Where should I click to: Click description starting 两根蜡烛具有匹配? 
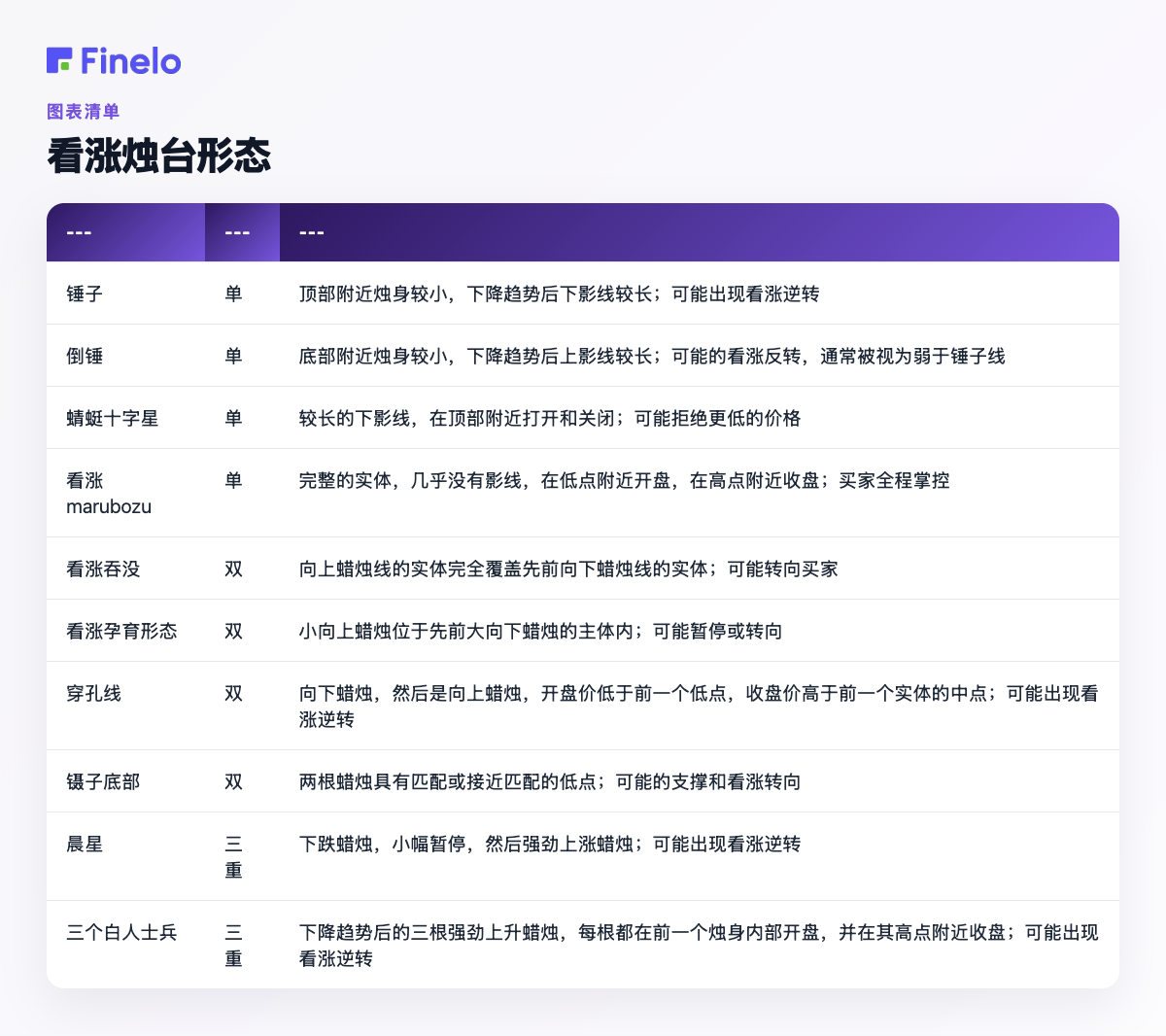click(x=550, y=781)
